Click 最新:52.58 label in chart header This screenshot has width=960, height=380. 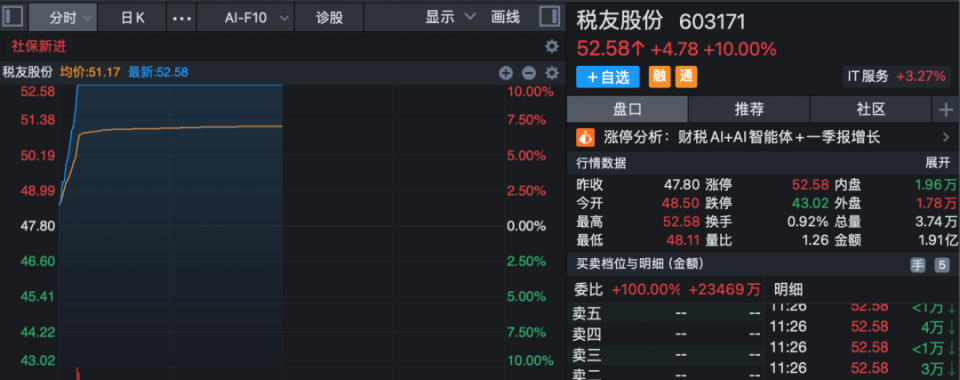pos(158,73)
